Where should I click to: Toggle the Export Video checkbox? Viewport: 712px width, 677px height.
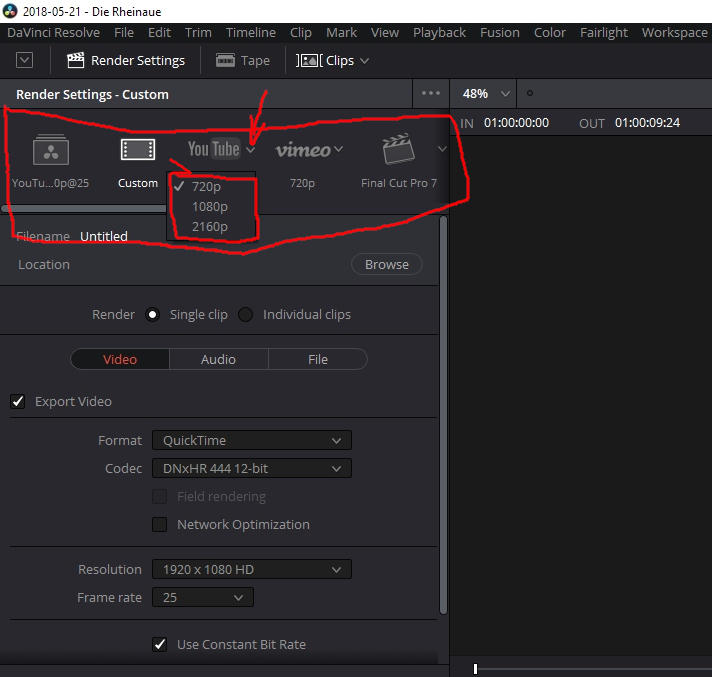pyautogui.click(x=18, y=401)
